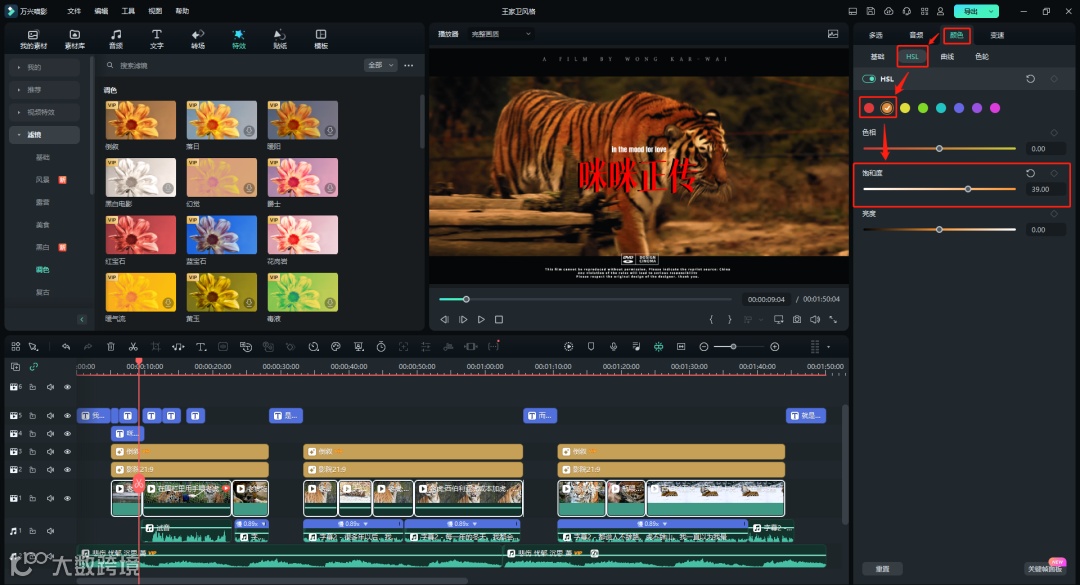1080x585 pixels.
Task: Click the text T tool in timeline toolbar
Action: [x=201, y=347]
